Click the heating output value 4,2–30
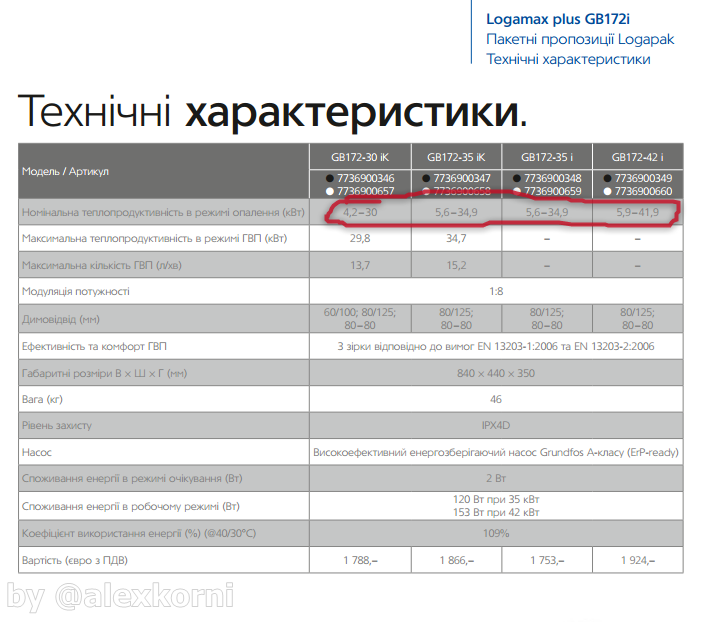This screenshot has height=622, width=727. pos(360,213)
